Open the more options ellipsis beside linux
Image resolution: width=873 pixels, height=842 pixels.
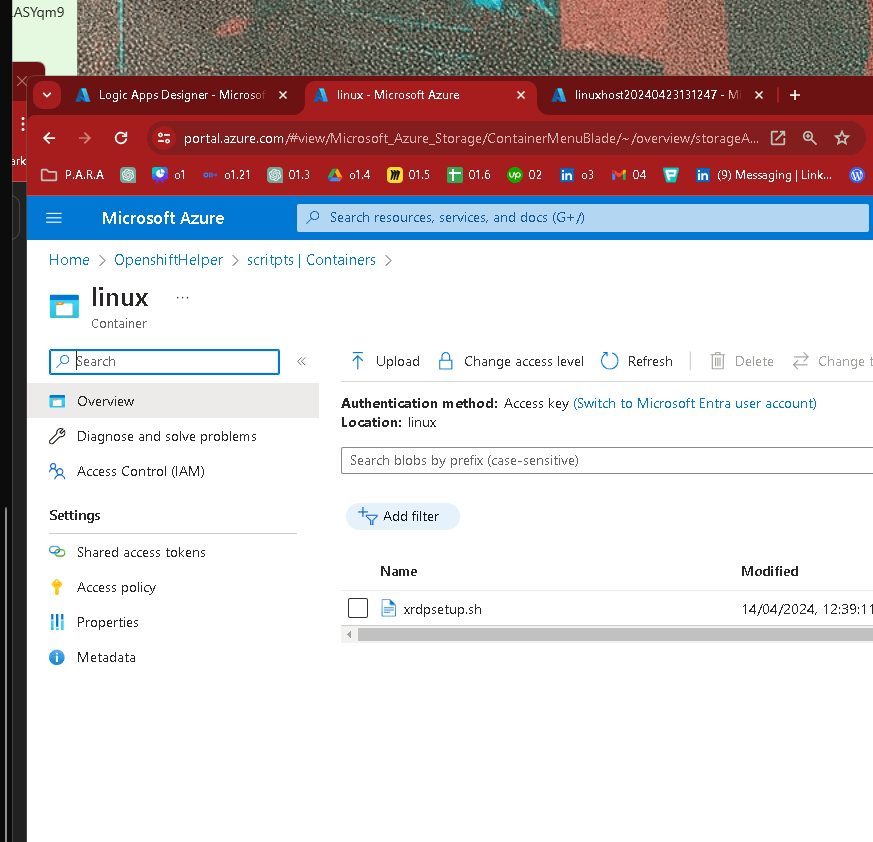coord(183,297)
